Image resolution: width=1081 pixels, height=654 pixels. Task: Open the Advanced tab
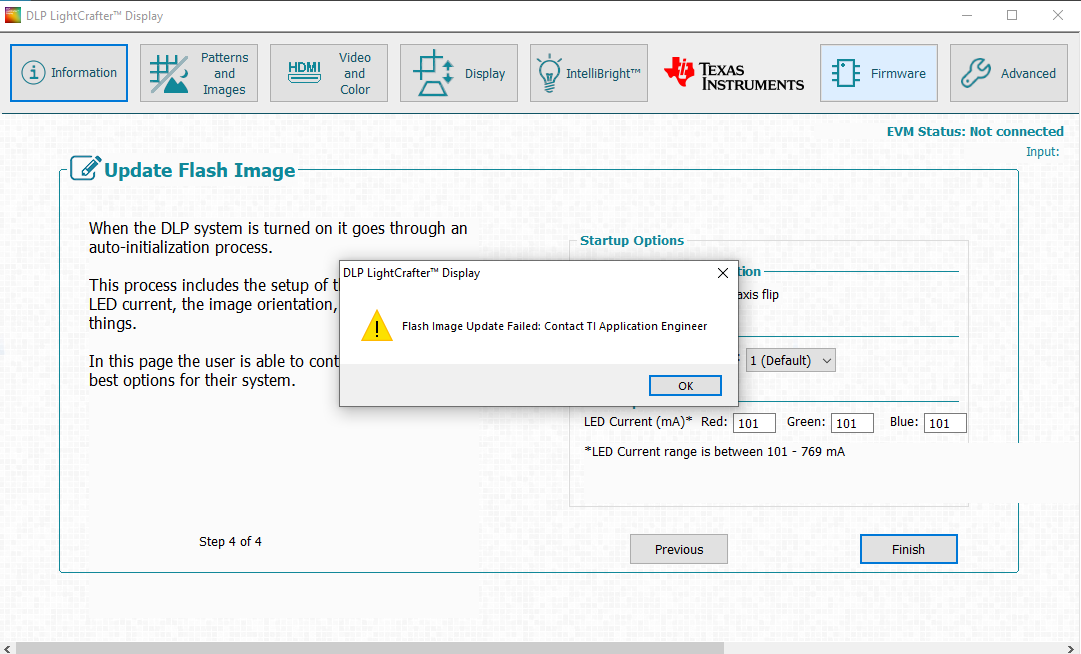coord(1009,73)
